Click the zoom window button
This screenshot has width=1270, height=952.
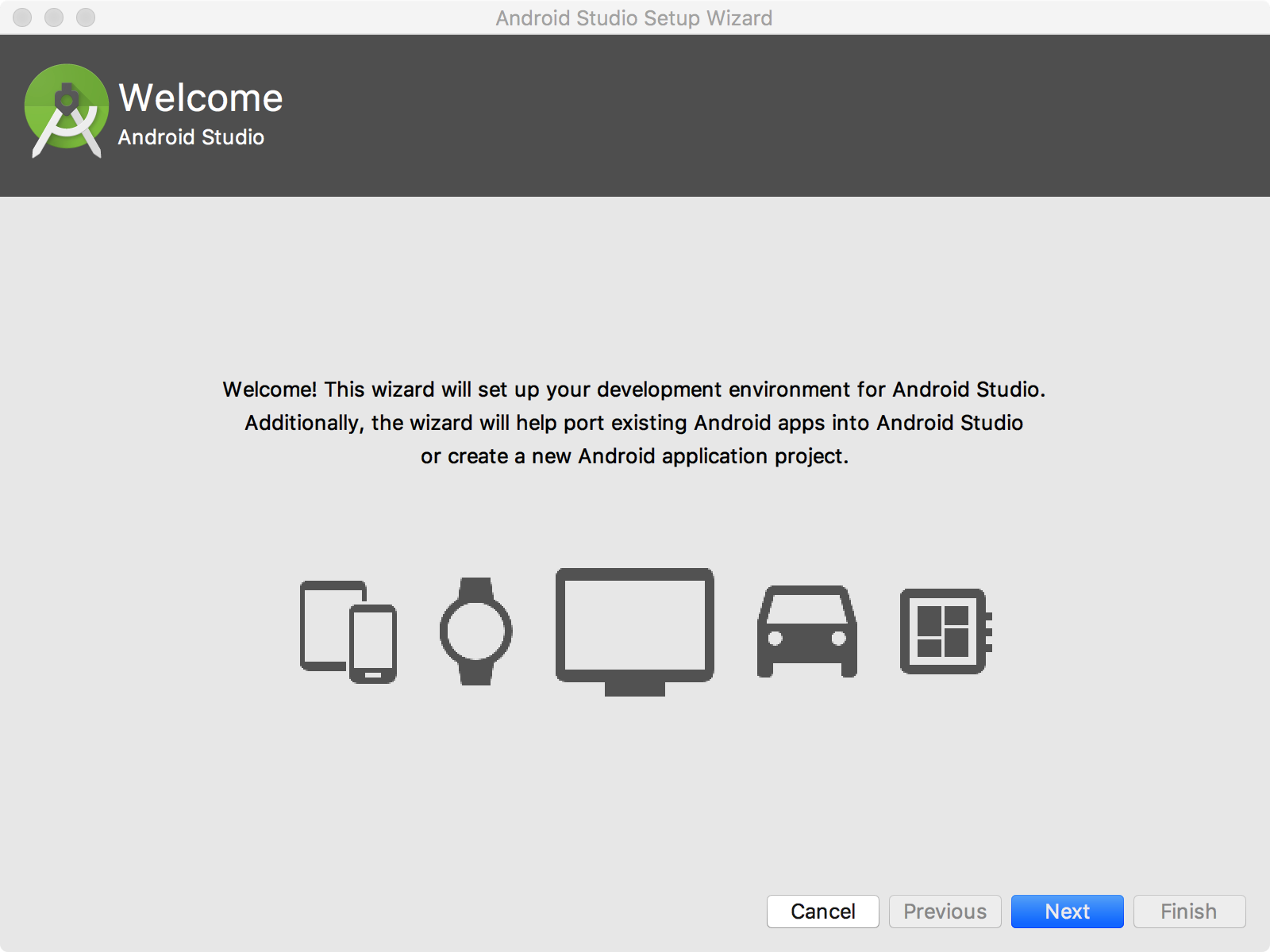click(86, 17)
